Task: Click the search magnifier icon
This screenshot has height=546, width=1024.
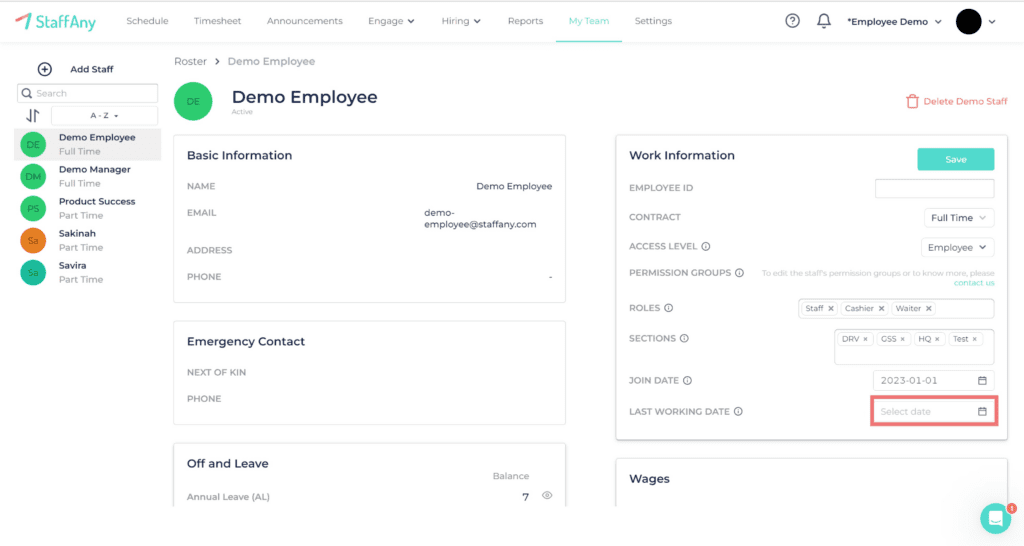Action: point(27,93)
